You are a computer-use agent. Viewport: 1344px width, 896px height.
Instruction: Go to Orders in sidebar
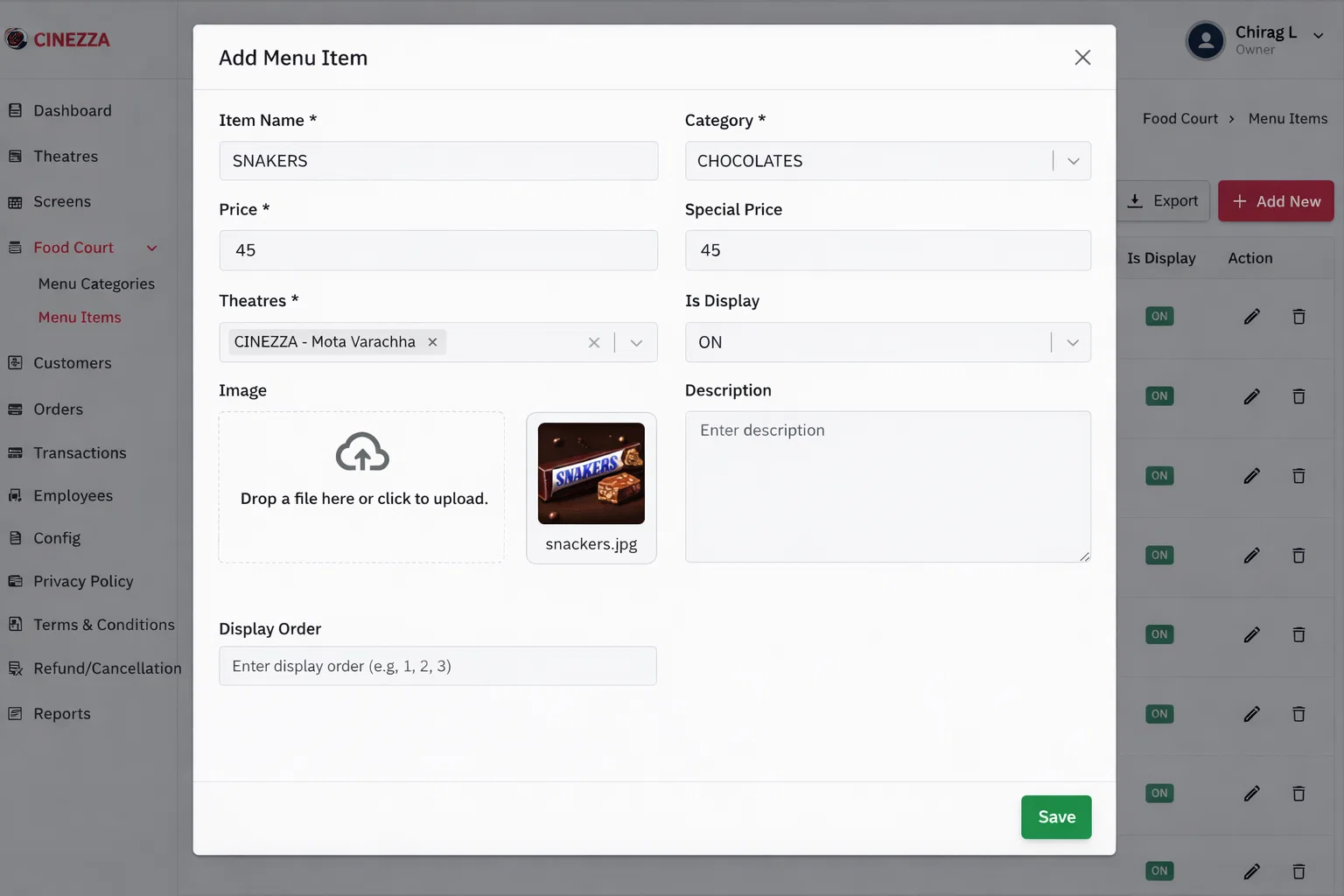(58, 409)
